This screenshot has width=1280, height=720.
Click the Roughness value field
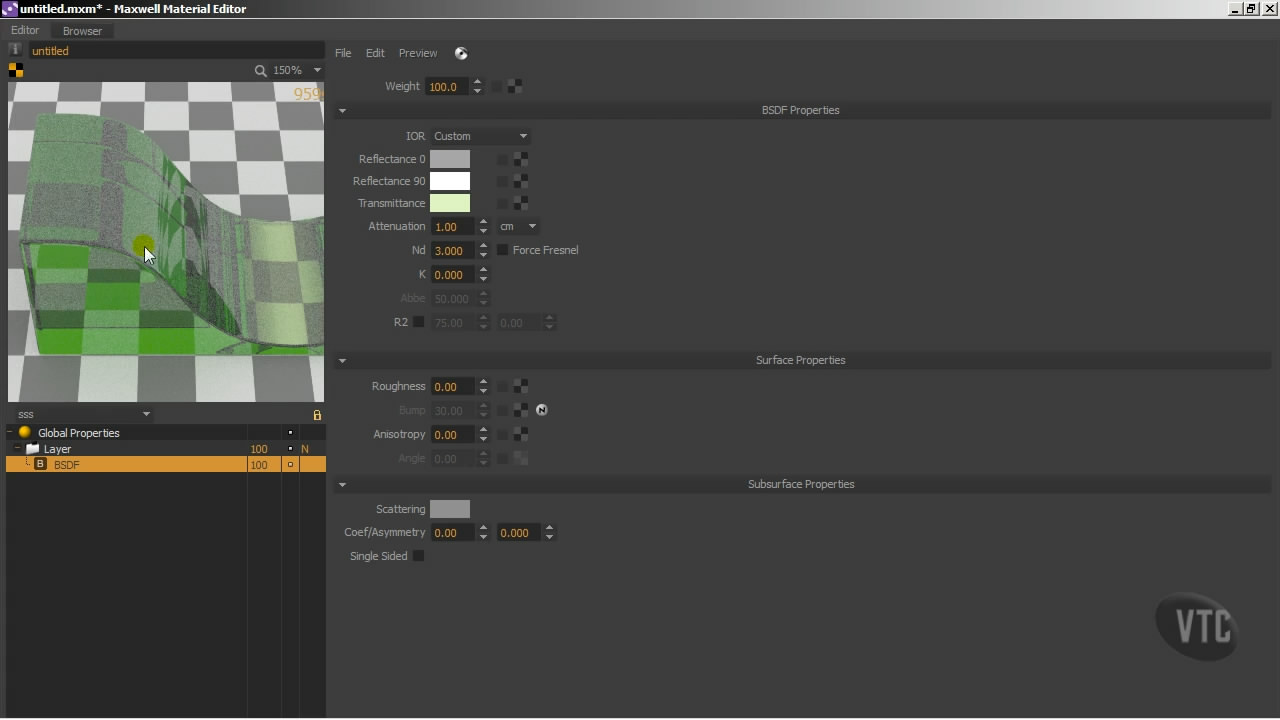click(x=454, y=386)
